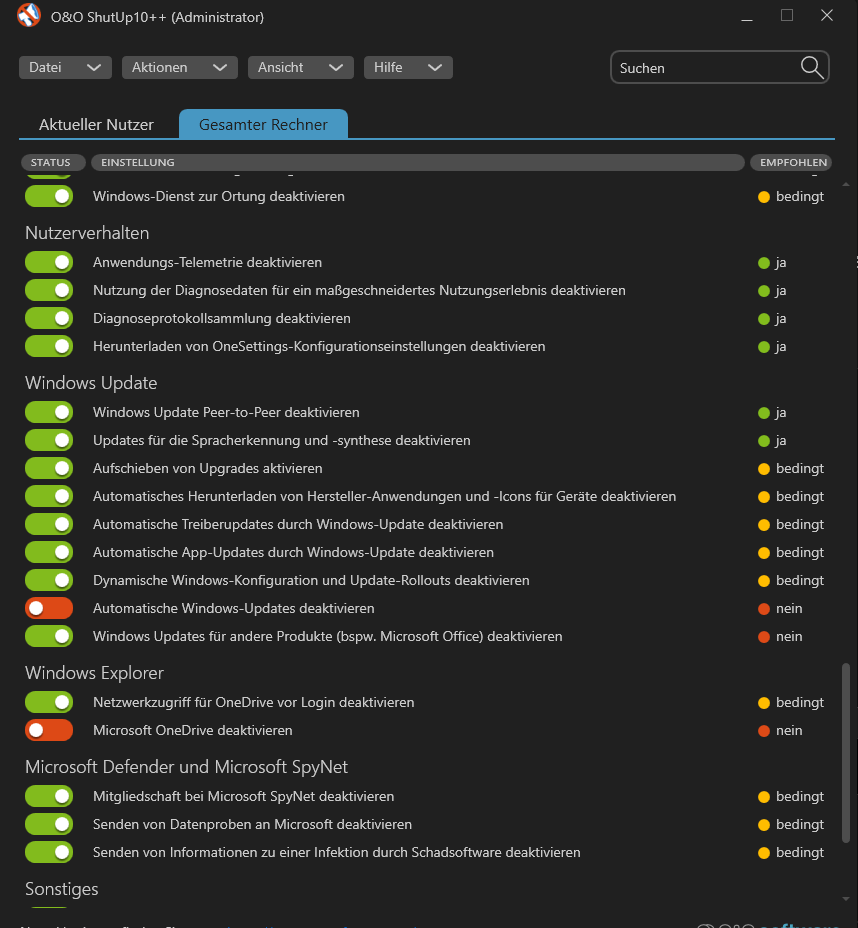858x928 pixels.
Task: Close the O&O ShutUp10++ window
Action: 827,15
